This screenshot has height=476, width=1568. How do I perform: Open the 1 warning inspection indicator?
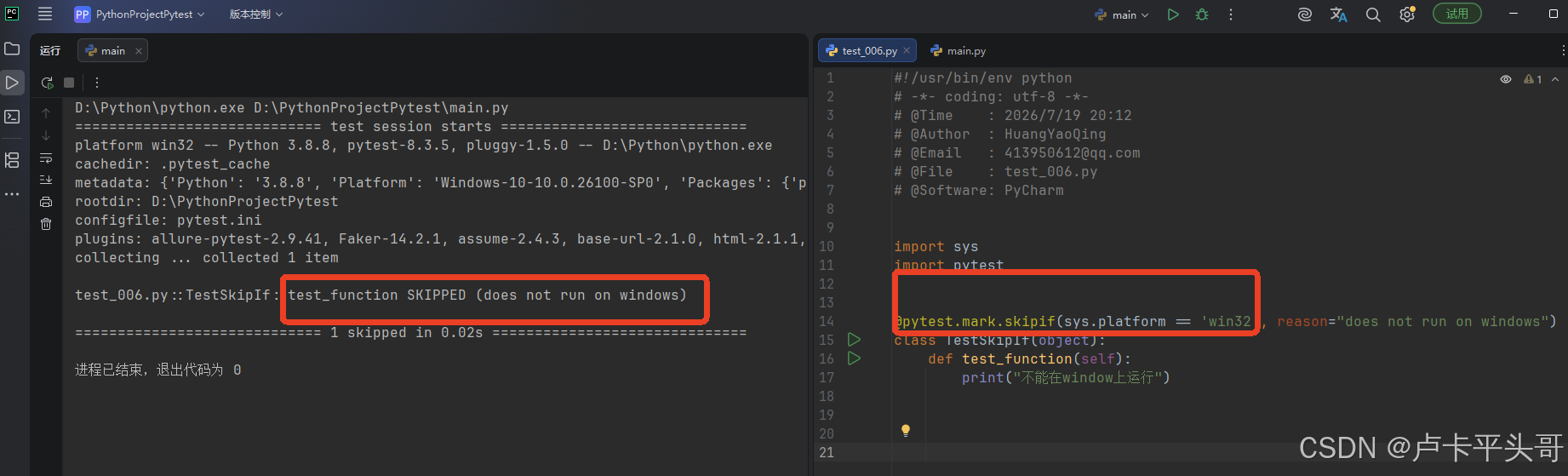point(1533,79)
